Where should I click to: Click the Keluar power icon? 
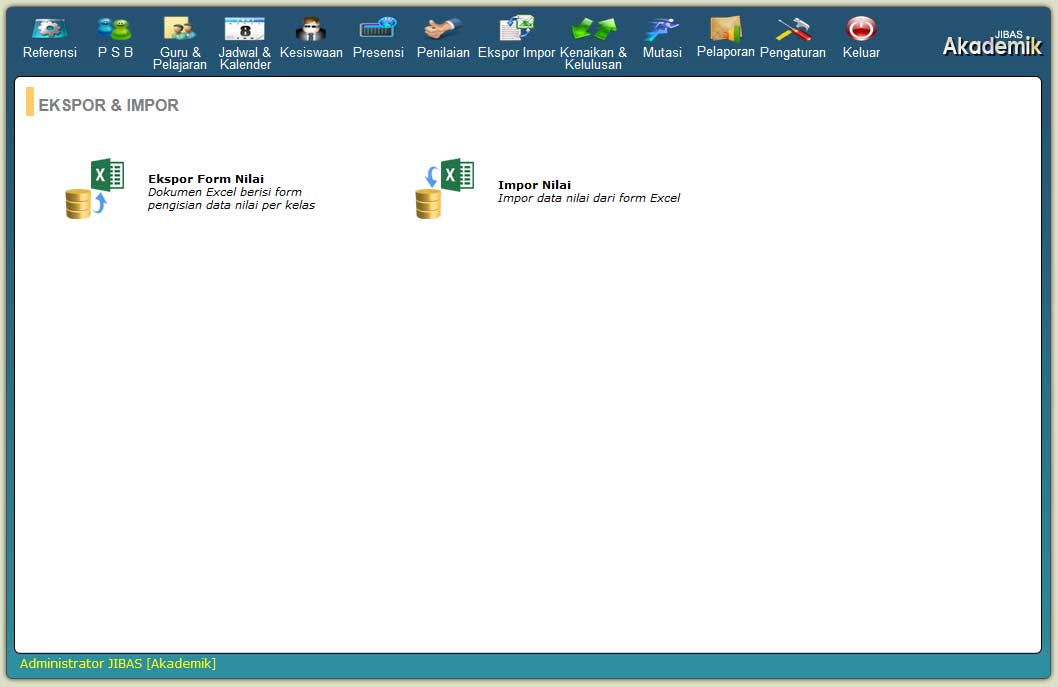point(861,28)
